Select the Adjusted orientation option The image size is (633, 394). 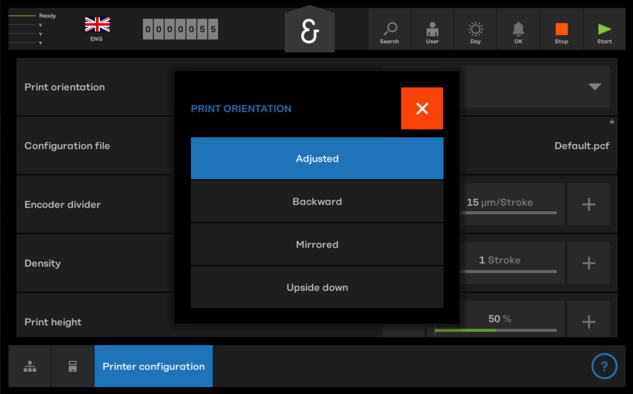click(317, 158)
